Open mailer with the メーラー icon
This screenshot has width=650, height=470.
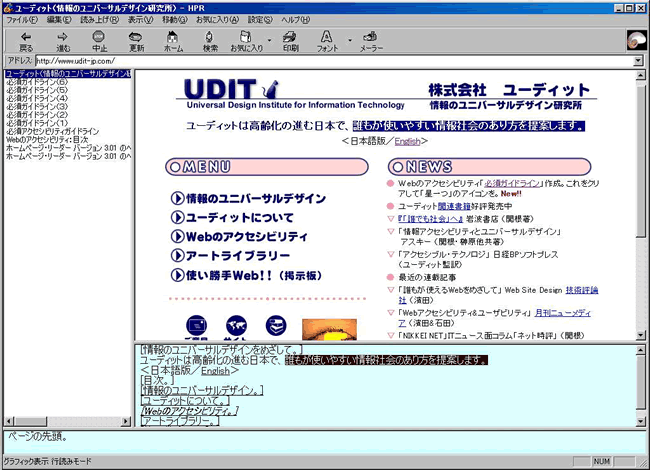[371, 42]
